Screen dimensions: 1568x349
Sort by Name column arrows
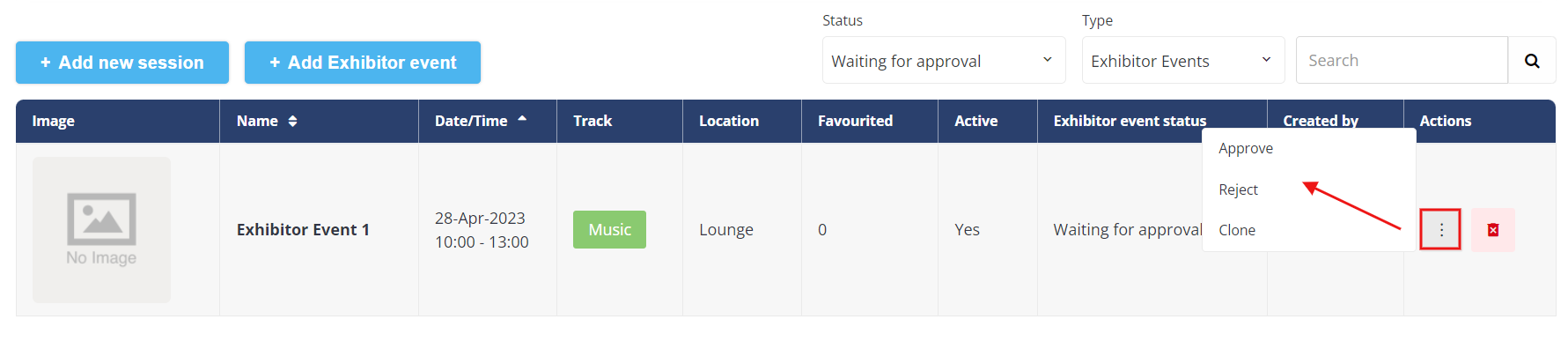point(293,122)
